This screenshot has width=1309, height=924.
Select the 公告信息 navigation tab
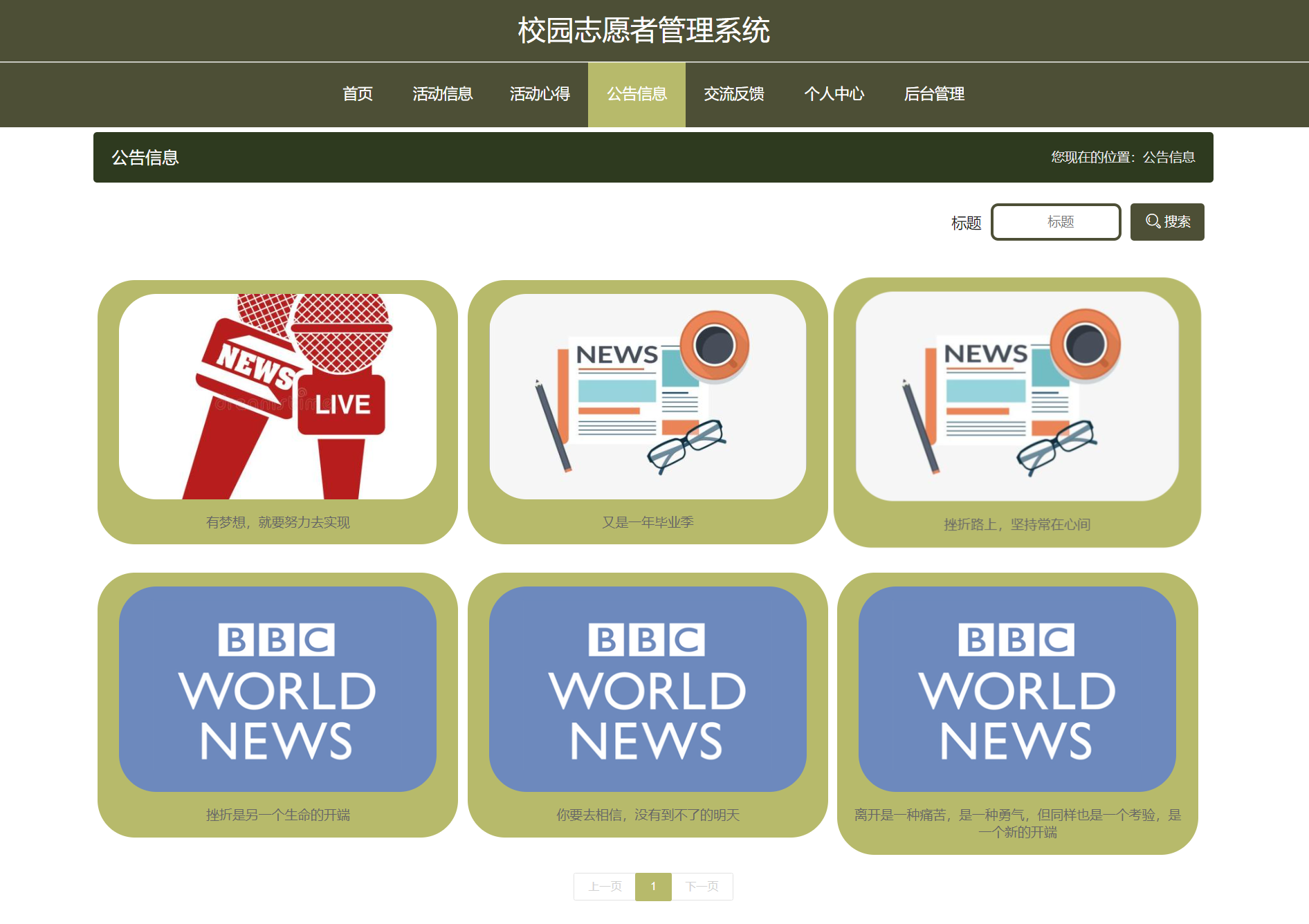(637, 94)
